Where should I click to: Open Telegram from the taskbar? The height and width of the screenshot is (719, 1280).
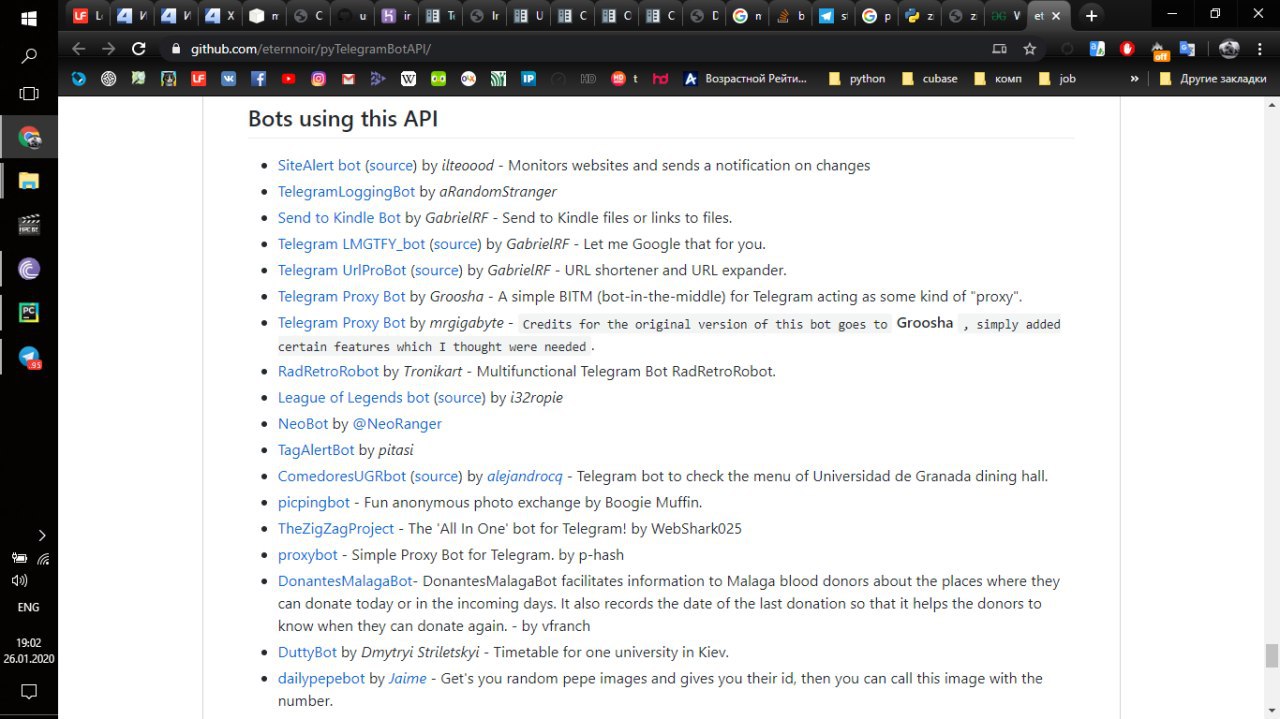[x=29, y=357]
